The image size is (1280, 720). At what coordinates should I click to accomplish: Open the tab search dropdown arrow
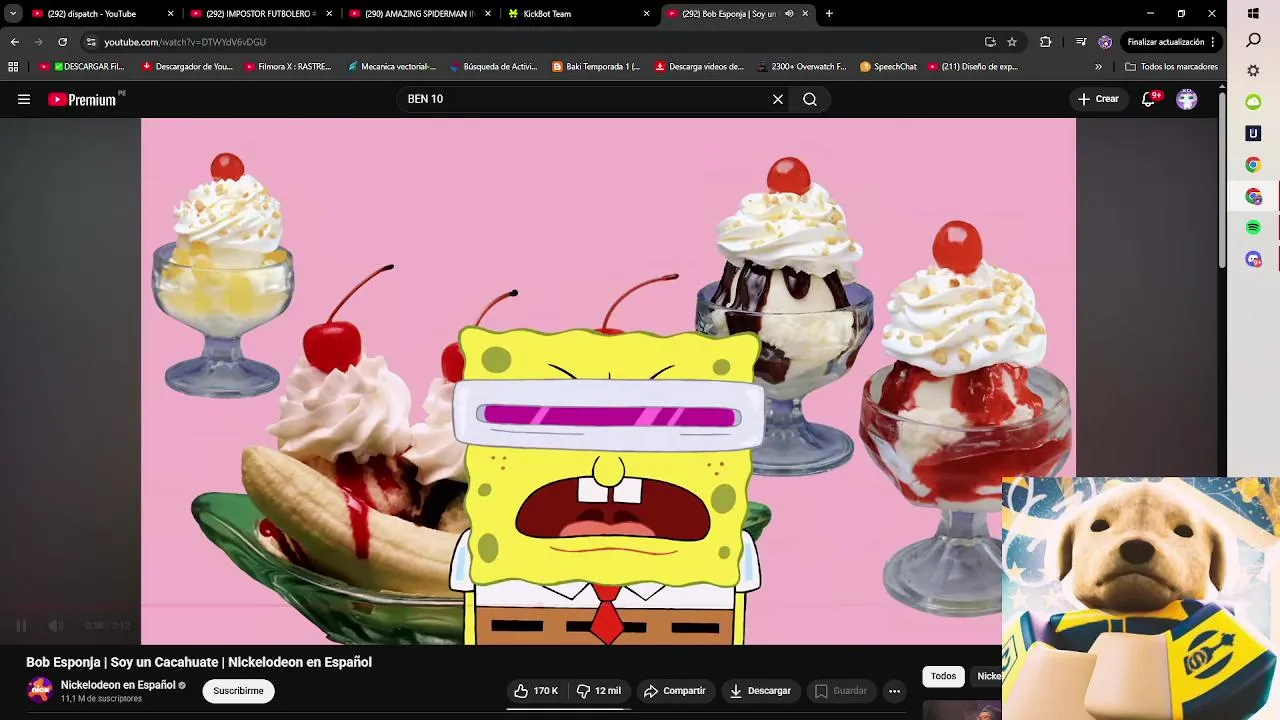[x=13, y=14]
